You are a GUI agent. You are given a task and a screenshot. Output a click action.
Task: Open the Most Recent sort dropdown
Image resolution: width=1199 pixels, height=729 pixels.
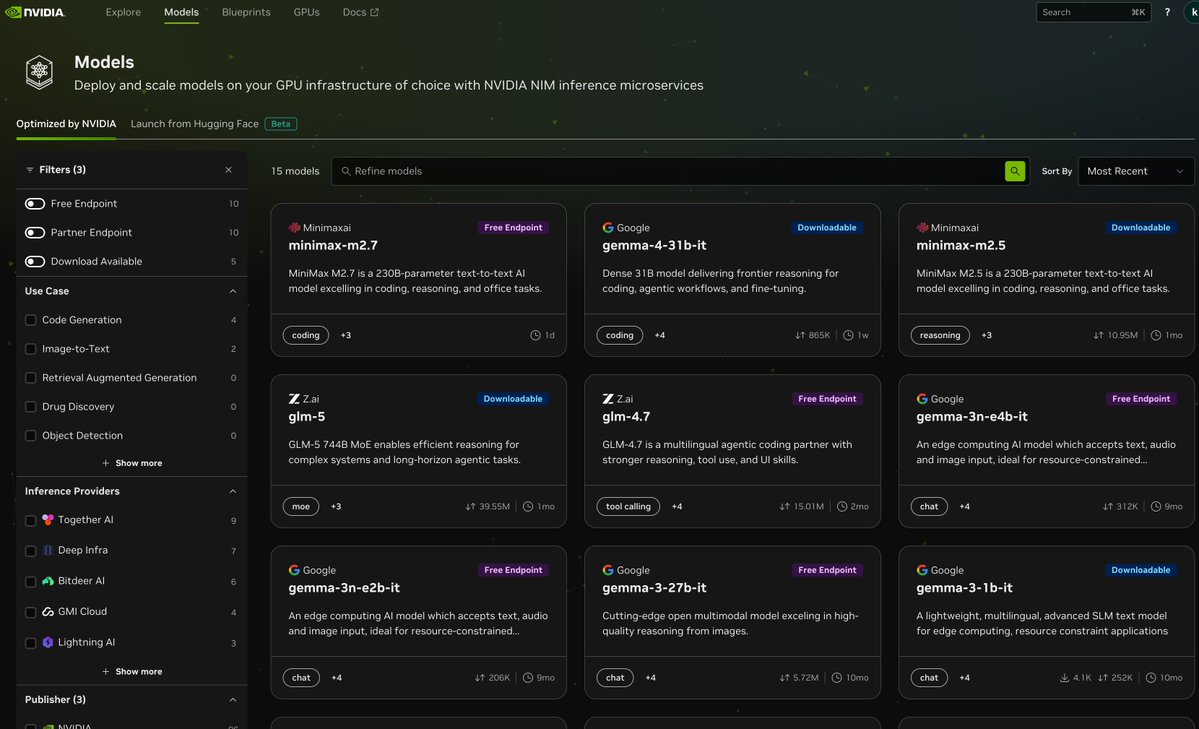(x=1135, y=170)
